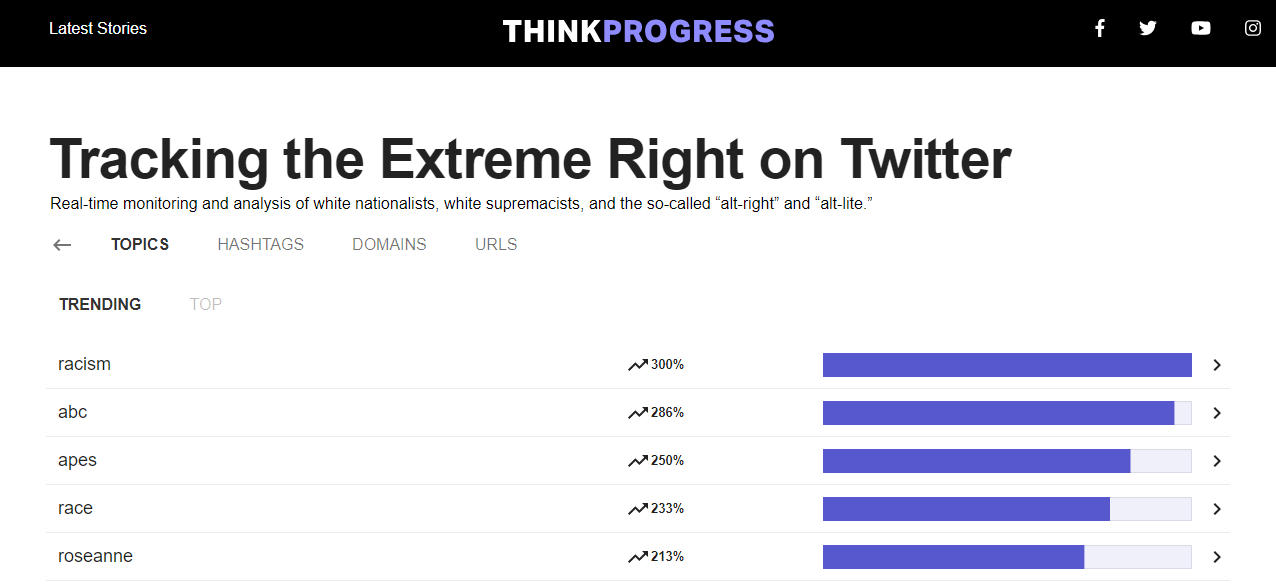The height and width of the screenshot is (587, 1276).
Task: Click trending arrow icon next to 300%
Action: (x=638, y=365)
